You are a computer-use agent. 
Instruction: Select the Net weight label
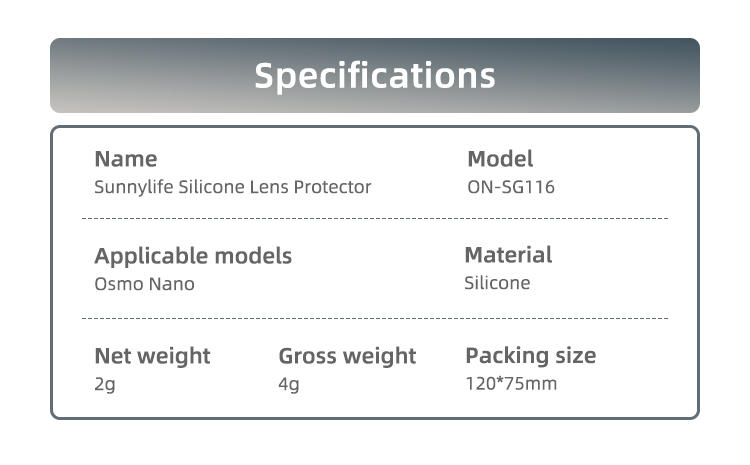(x=152, y=355)
